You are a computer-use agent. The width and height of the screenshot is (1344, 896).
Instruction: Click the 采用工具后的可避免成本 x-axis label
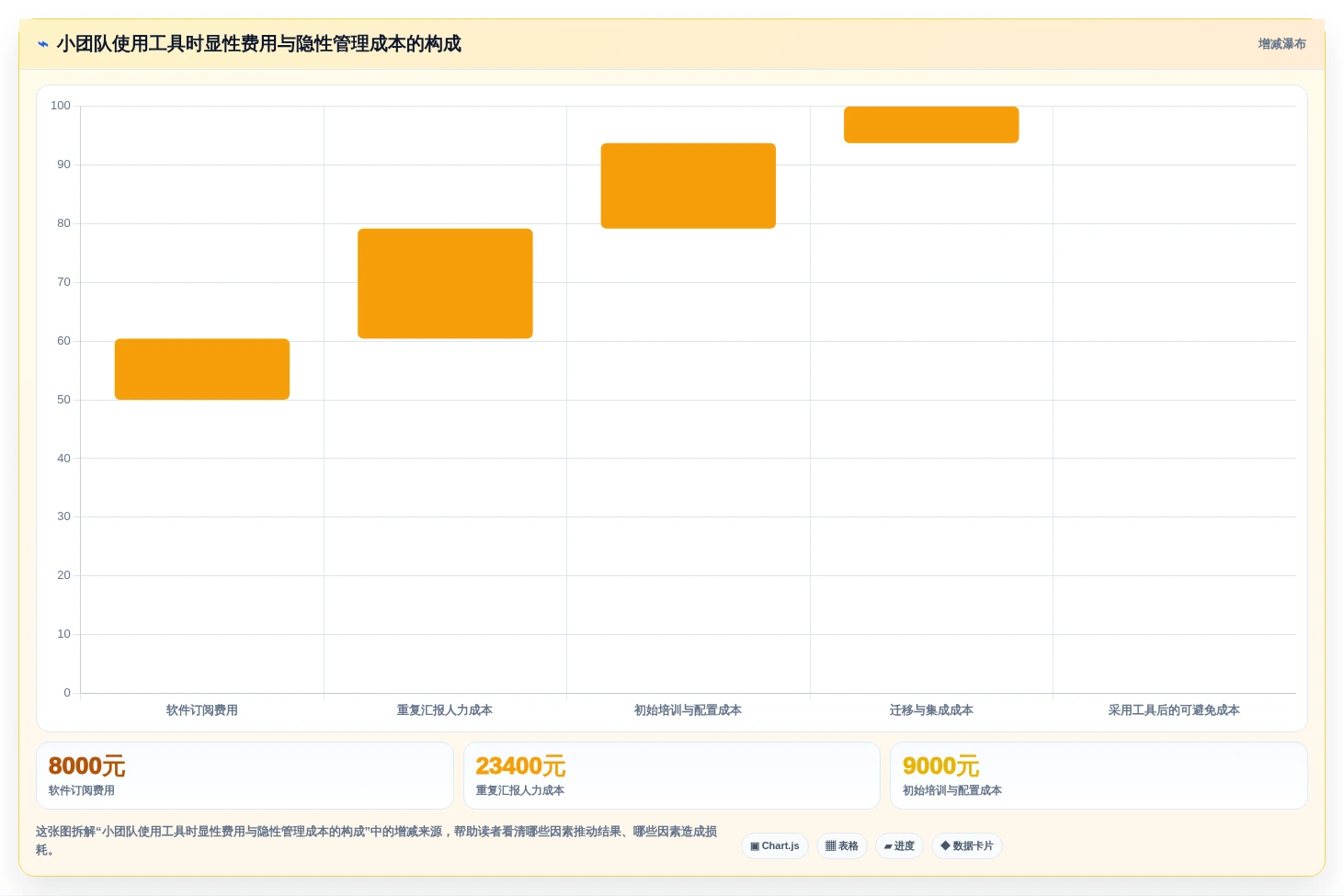[1174, 710]
